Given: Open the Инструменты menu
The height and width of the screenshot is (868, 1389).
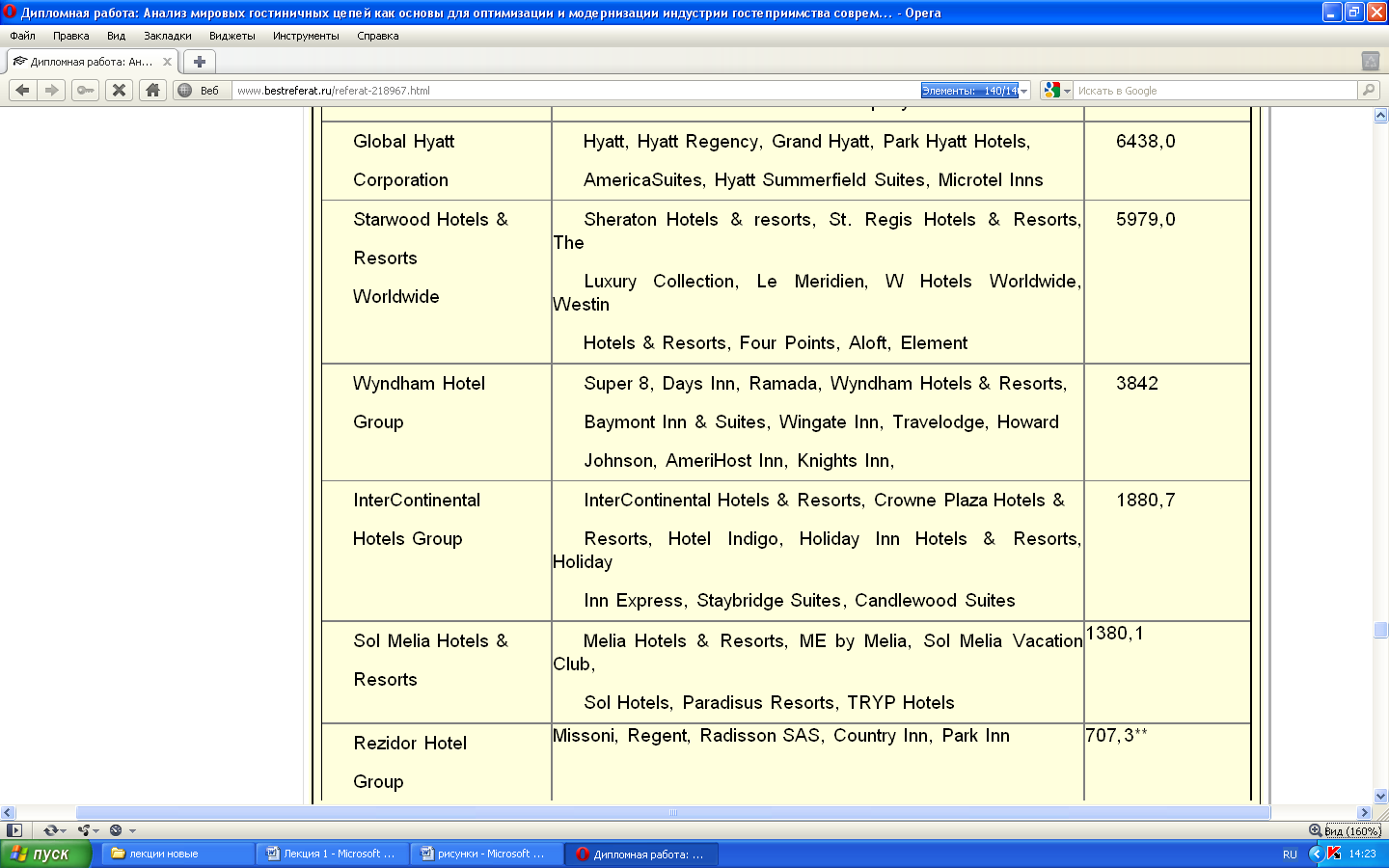Looking at the screenshot, I should tap(306, 36).
